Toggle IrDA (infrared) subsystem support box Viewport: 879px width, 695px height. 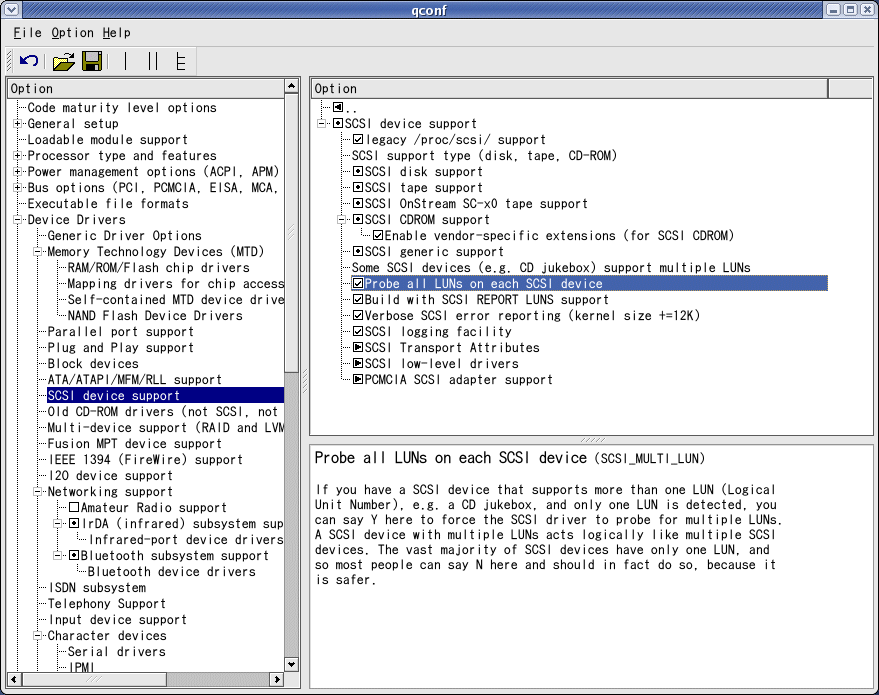point(74,523)
